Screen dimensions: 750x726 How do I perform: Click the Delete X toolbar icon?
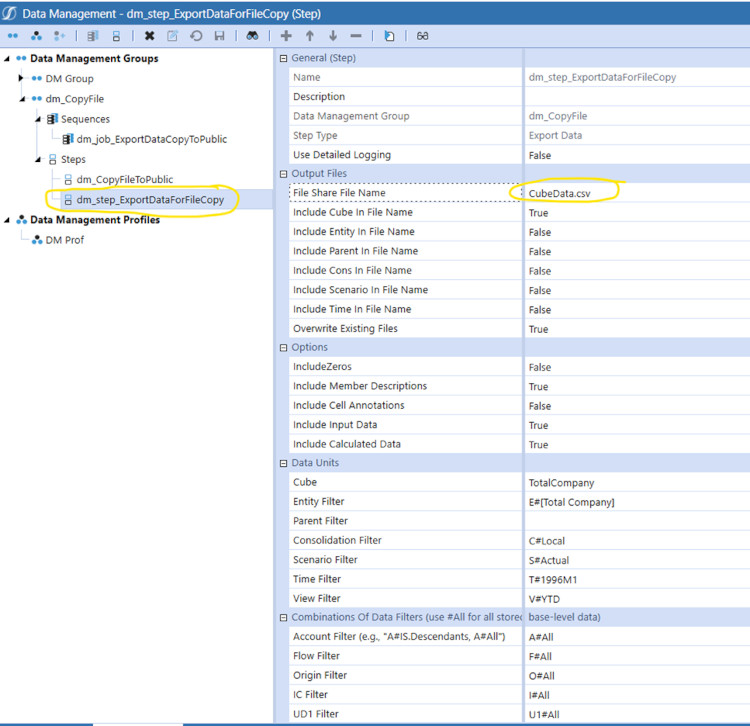(150, 36)
